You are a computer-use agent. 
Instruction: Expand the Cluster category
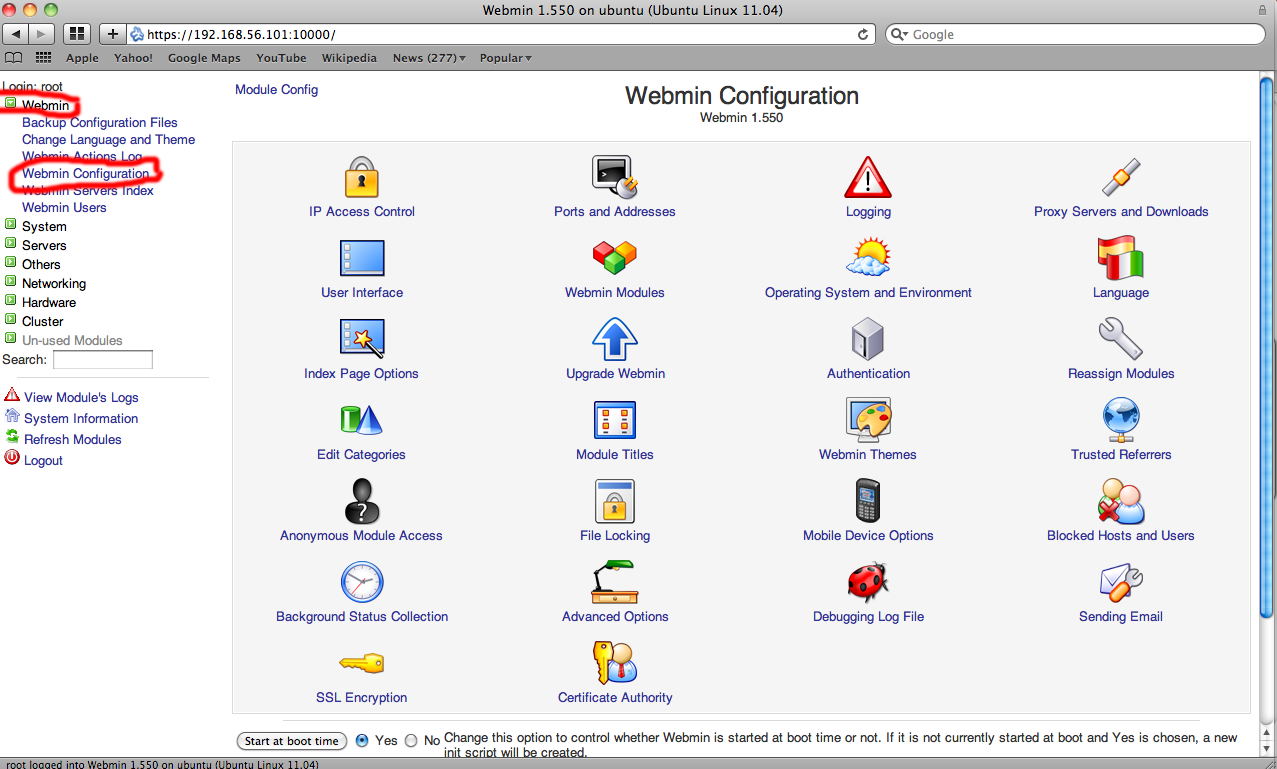10,320
